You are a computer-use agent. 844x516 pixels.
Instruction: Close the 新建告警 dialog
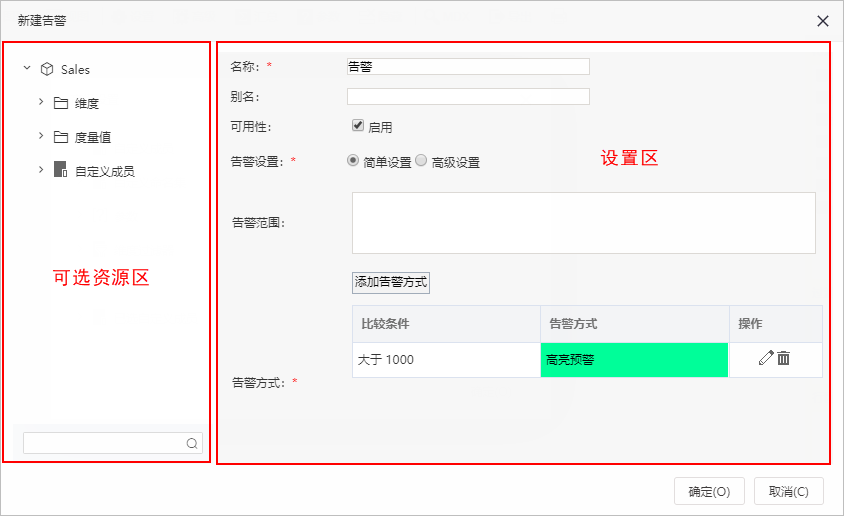pos(822,21)
